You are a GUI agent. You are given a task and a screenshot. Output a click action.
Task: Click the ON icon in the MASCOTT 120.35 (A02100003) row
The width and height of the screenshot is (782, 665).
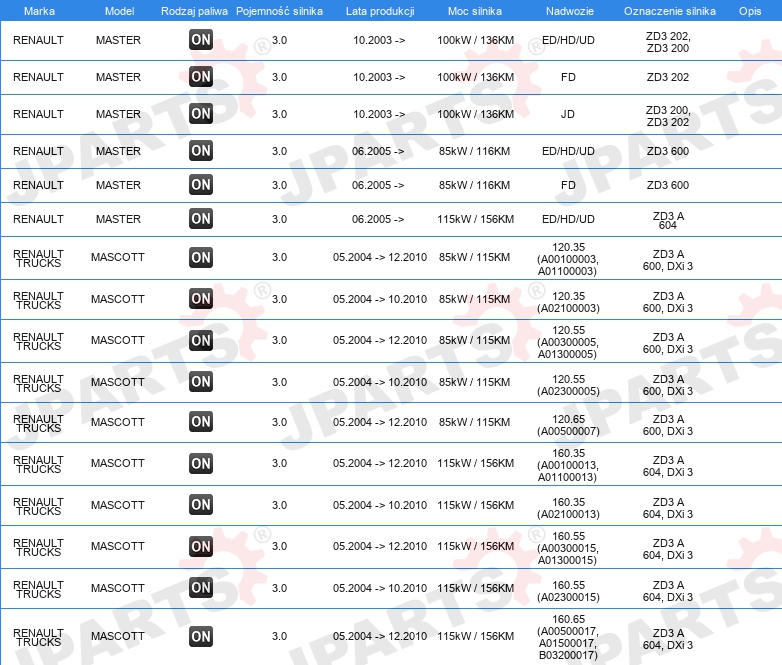(x=201, y=299)
